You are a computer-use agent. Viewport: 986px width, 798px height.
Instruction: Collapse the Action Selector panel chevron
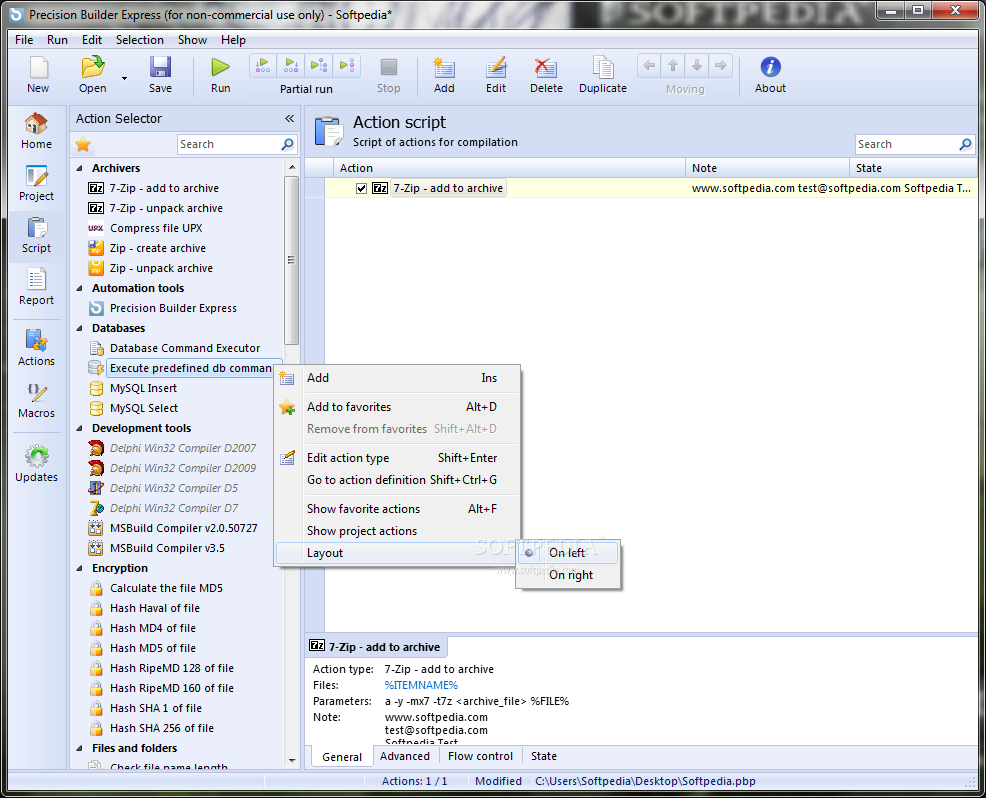pos(289,118)
